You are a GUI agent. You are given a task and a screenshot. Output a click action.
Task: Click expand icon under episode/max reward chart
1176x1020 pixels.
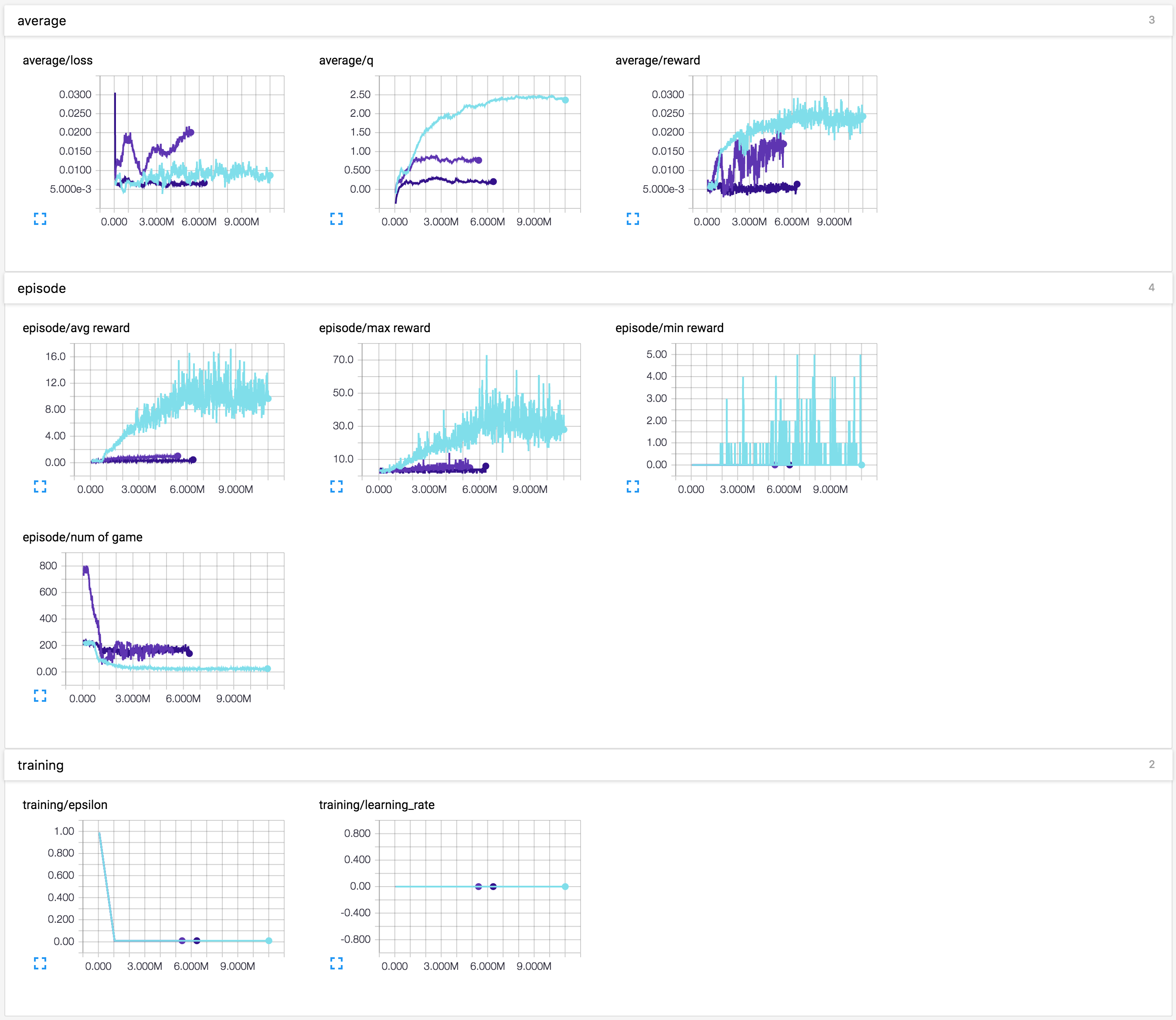coord(336,486)
